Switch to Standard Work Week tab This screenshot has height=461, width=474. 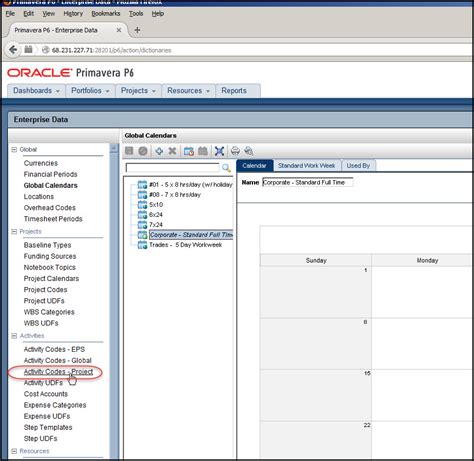click(x=307, y=166)
